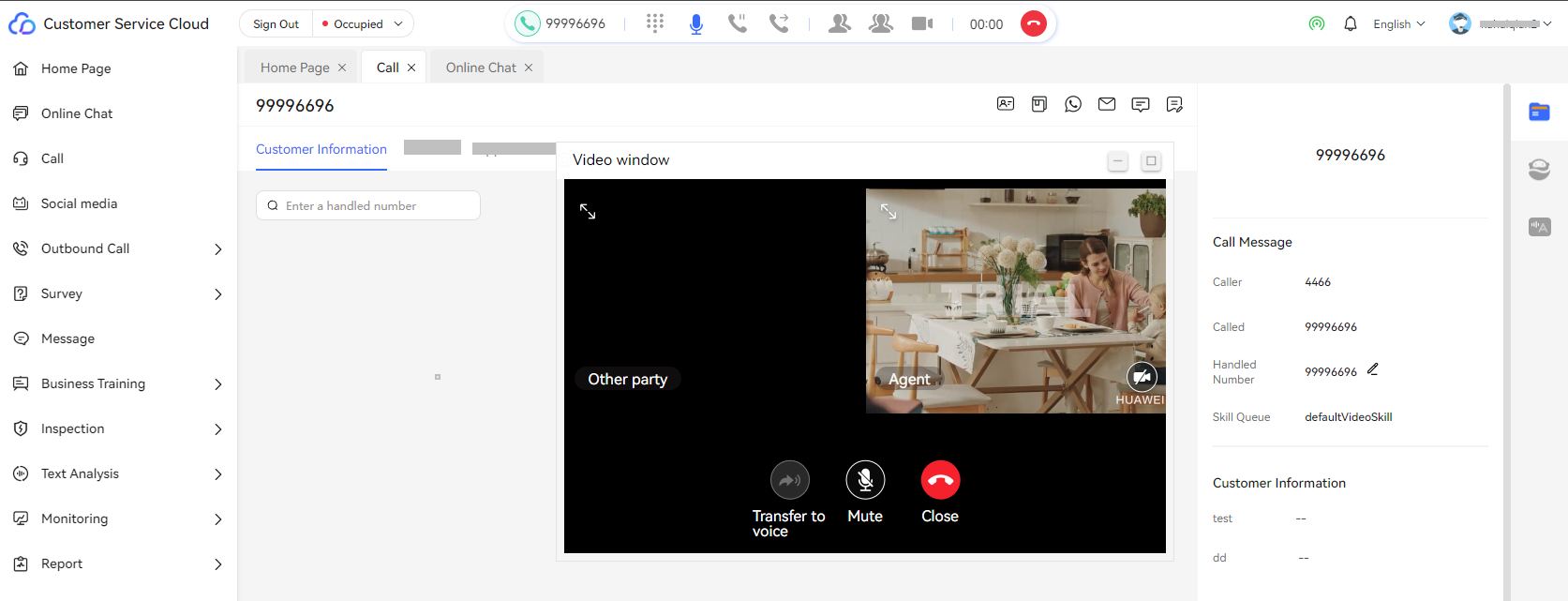Click the Sign Out button
Screen dimensions: 1568x601
(x=276, y=23)
